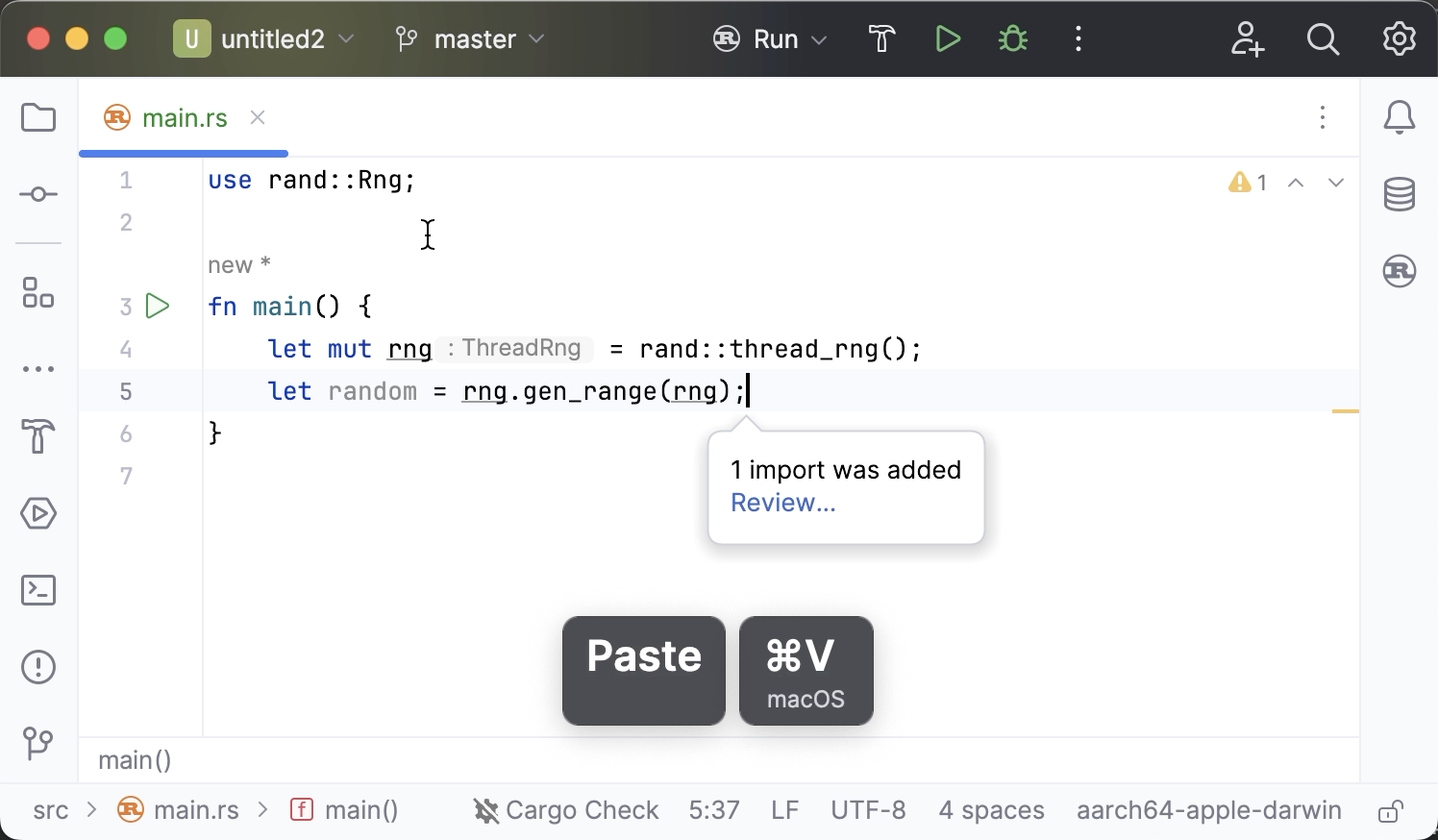1438x840 pixels.
Task: Run the program with the green play icon
Action: tap(948, 38)
